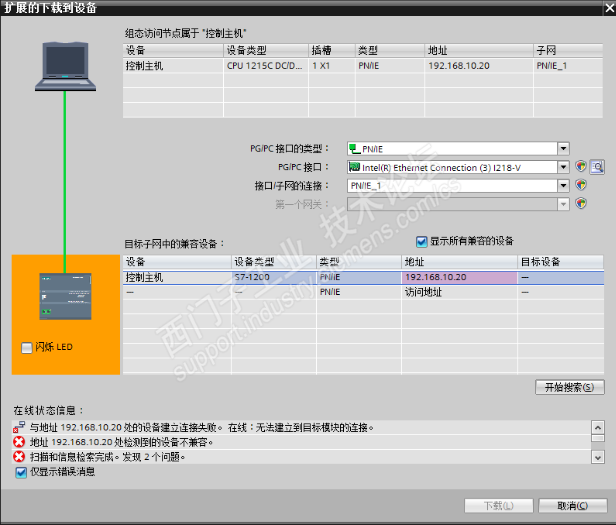Click red error icon for scan completed

pos(18,457)
